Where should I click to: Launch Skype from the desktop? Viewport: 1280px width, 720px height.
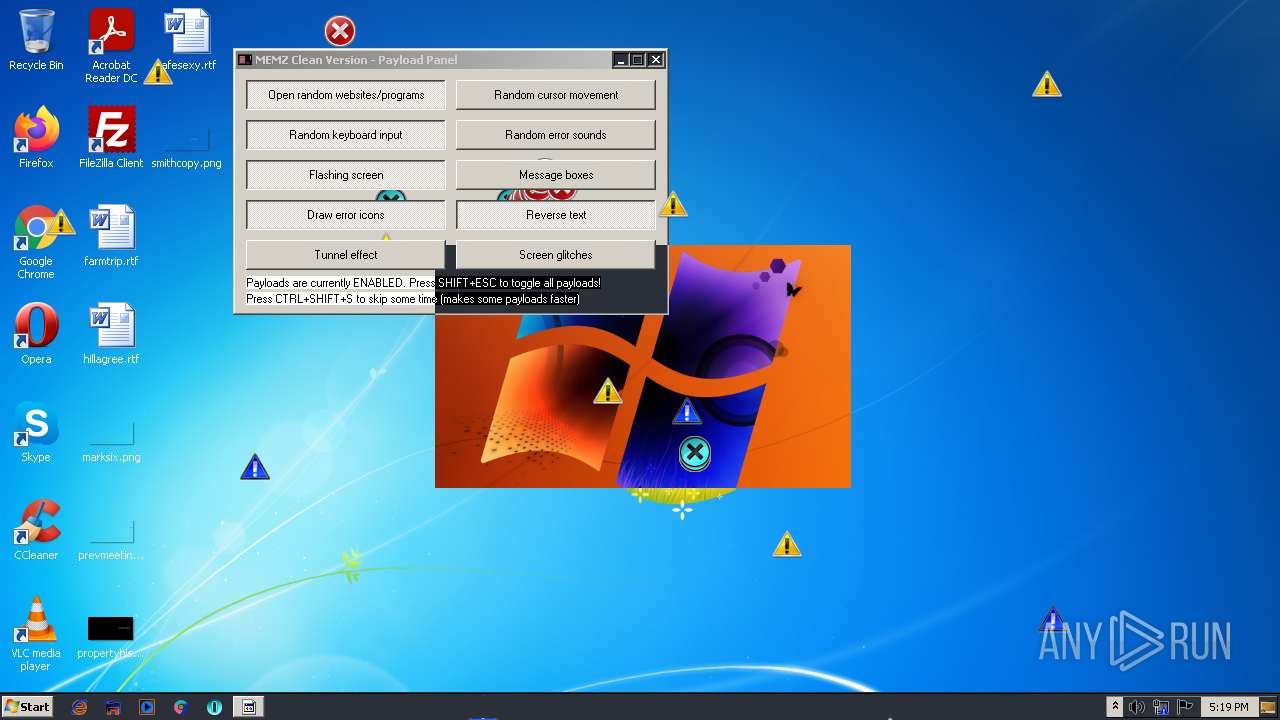tap(36, 432)
